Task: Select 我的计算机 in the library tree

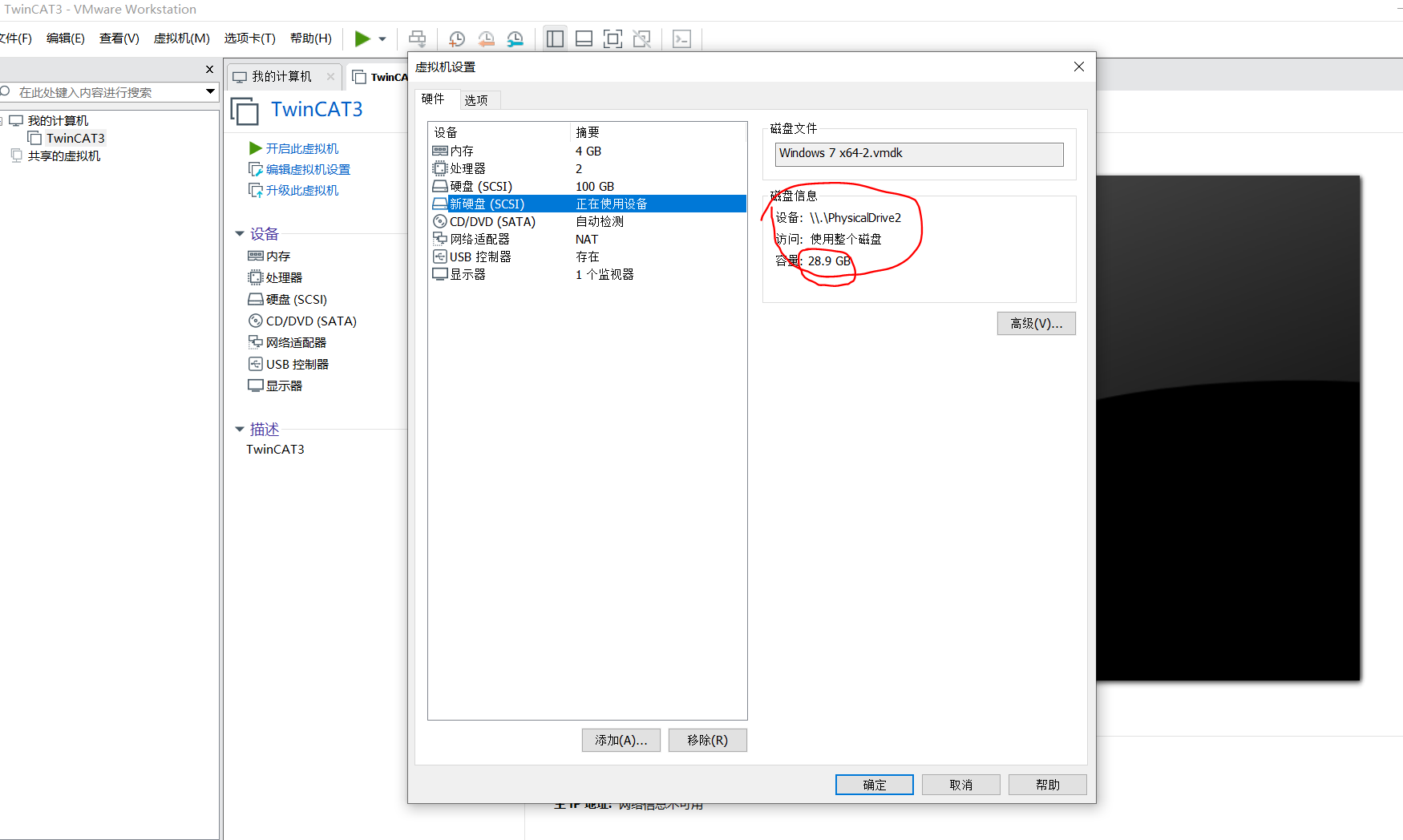Action: [x=58, y=120]
